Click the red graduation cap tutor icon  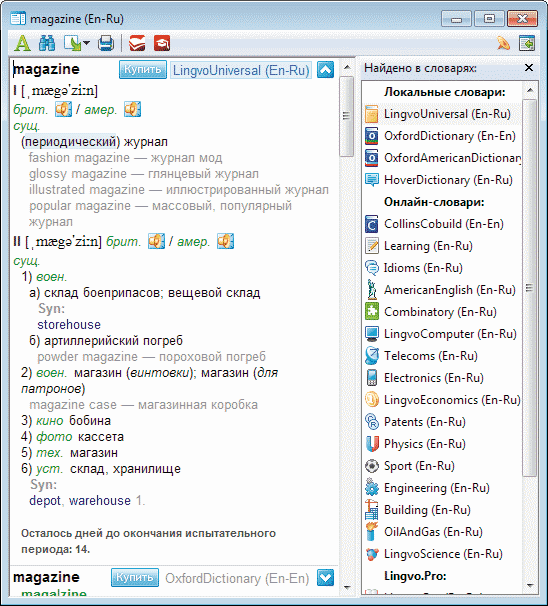point(162,43)
